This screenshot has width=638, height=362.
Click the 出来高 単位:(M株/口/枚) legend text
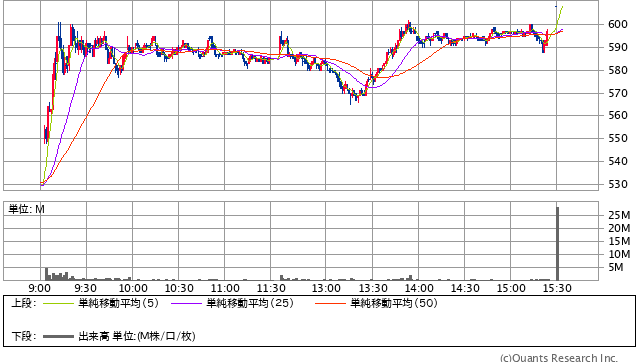pos(137,336)
